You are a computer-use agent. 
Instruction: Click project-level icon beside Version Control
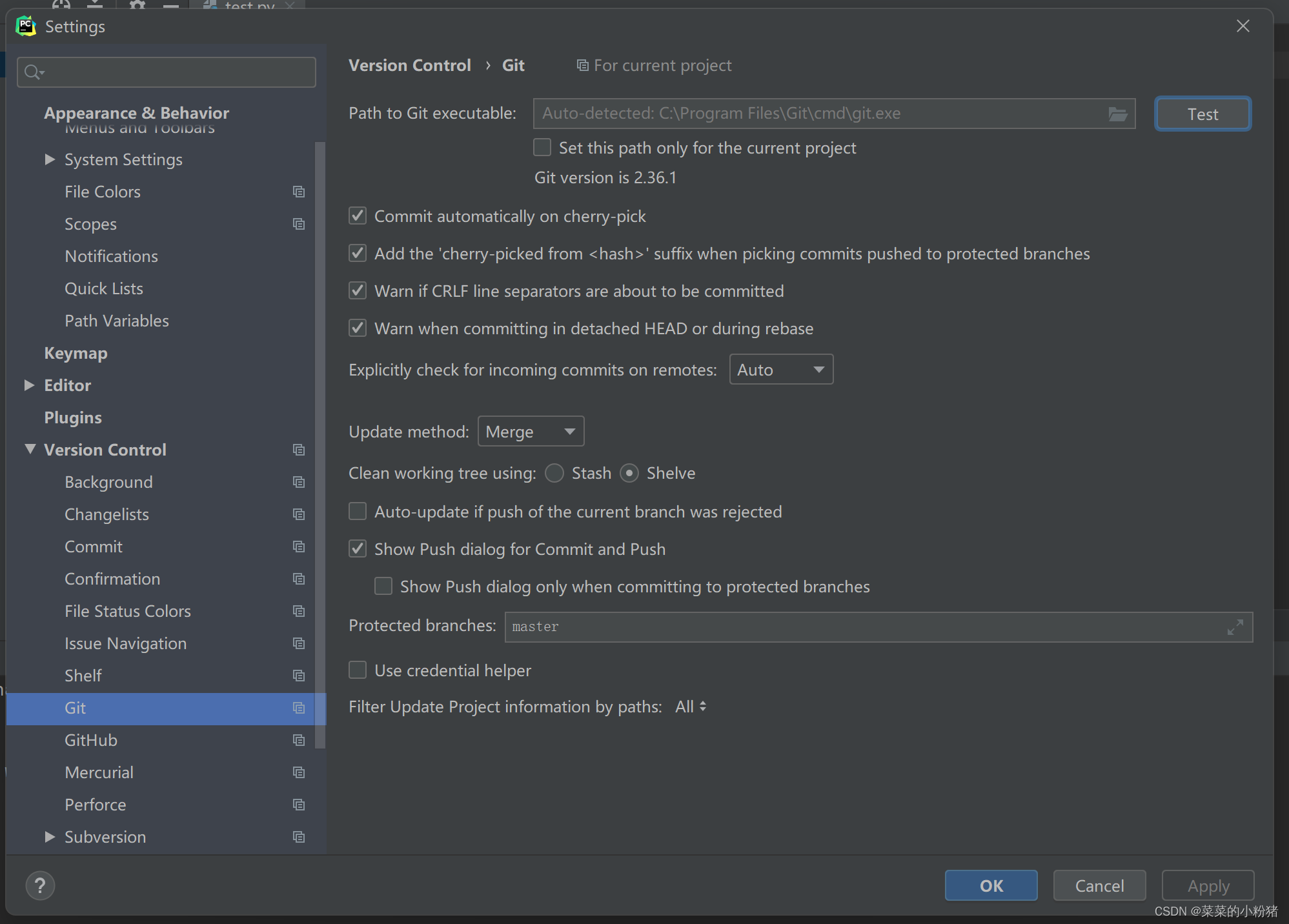coord(298,450)
